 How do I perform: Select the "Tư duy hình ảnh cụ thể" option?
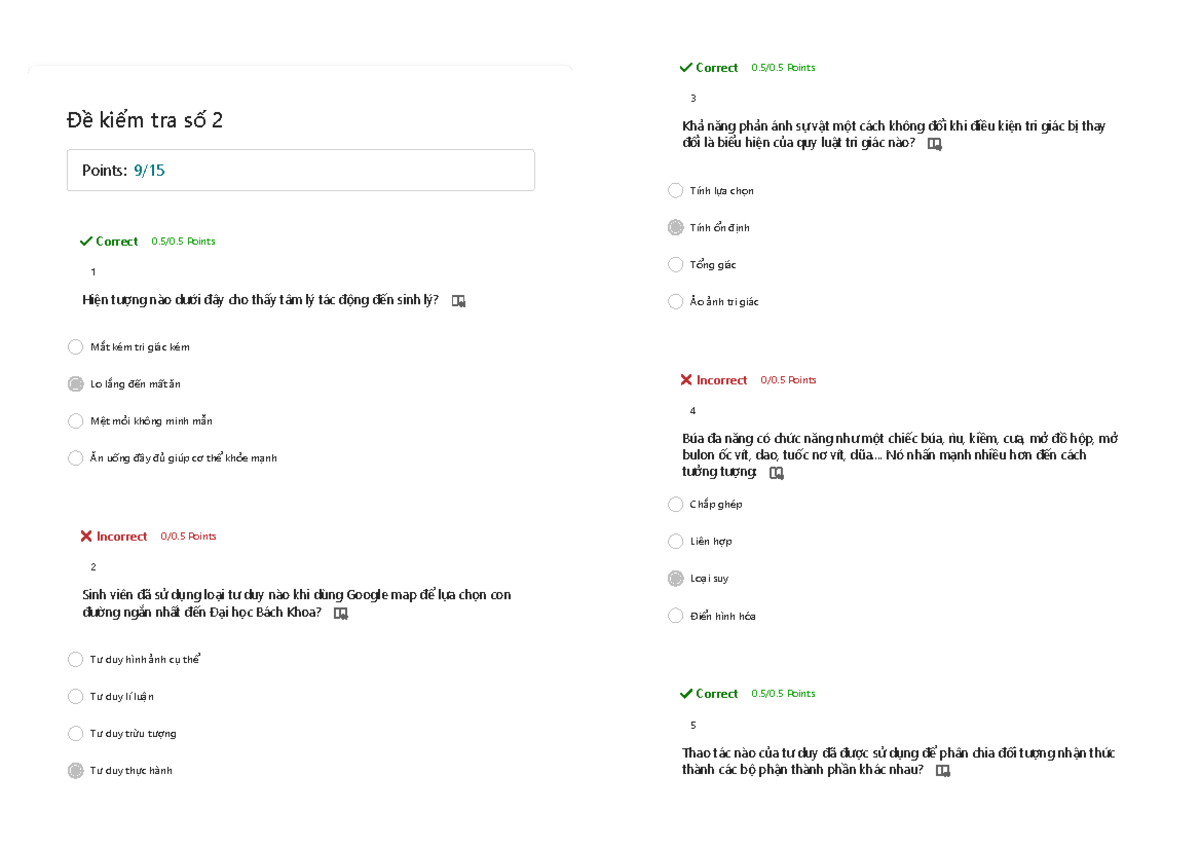pos(76,660)
